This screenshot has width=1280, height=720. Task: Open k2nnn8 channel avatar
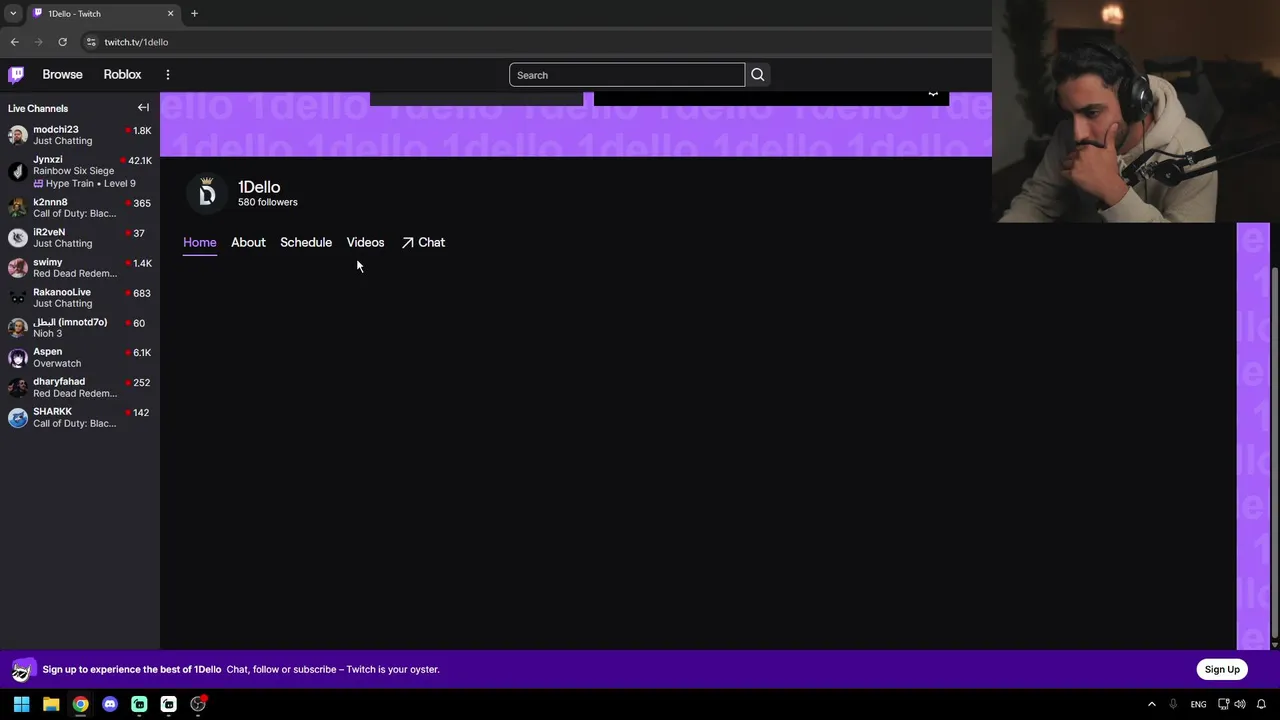(18, 207)
